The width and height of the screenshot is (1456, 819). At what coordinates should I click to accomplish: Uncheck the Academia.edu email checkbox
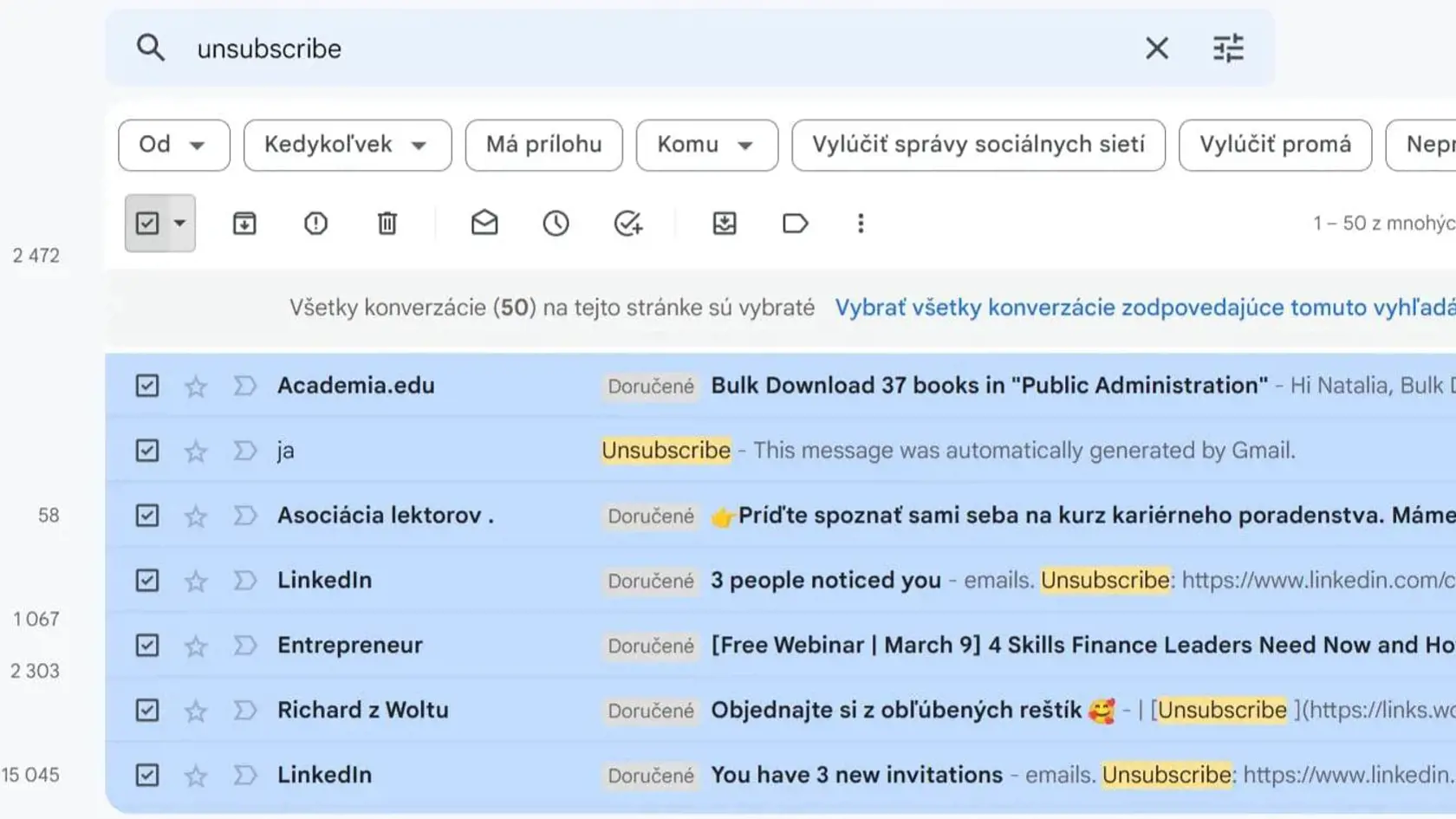click(x=147, y=386)
